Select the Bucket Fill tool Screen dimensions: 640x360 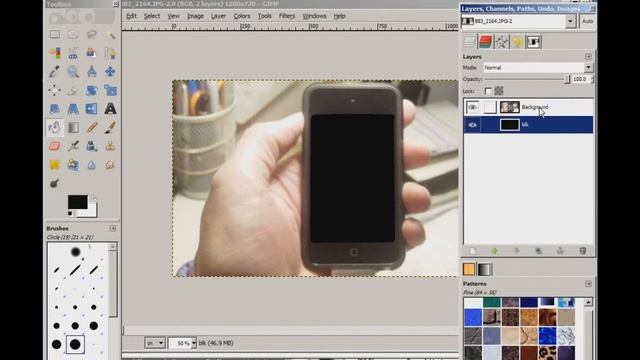[x=55, y=127]
